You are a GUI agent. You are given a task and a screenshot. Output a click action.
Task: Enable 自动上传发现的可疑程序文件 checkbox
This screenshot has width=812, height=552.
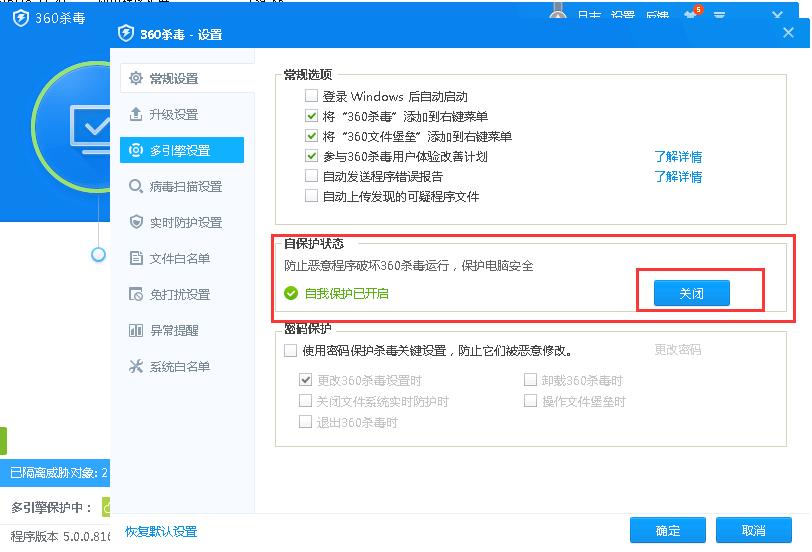coord(311,196)
